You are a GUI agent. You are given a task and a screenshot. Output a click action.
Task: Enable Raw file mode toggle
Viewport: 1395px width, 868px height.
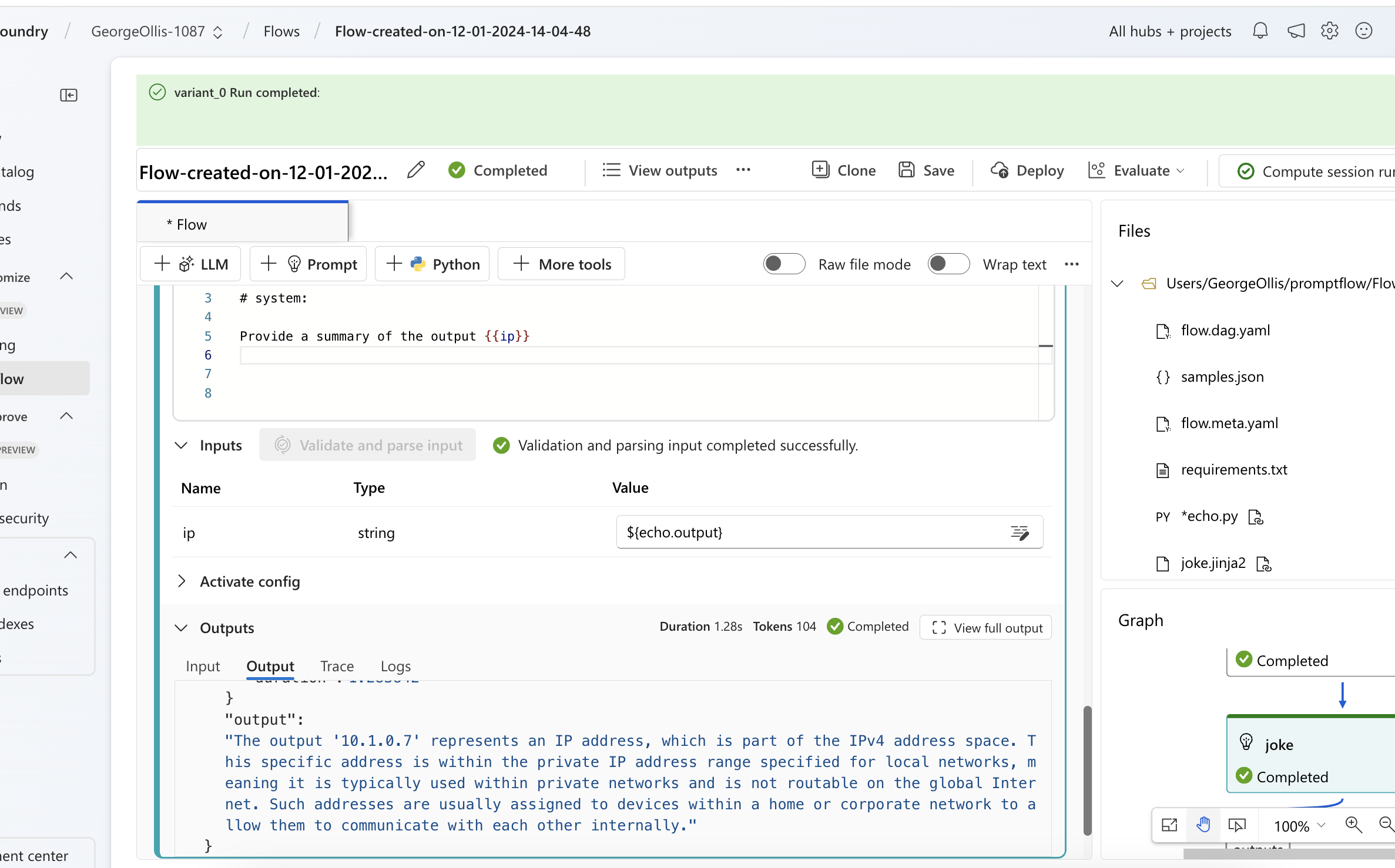click(x=784, y=264)
